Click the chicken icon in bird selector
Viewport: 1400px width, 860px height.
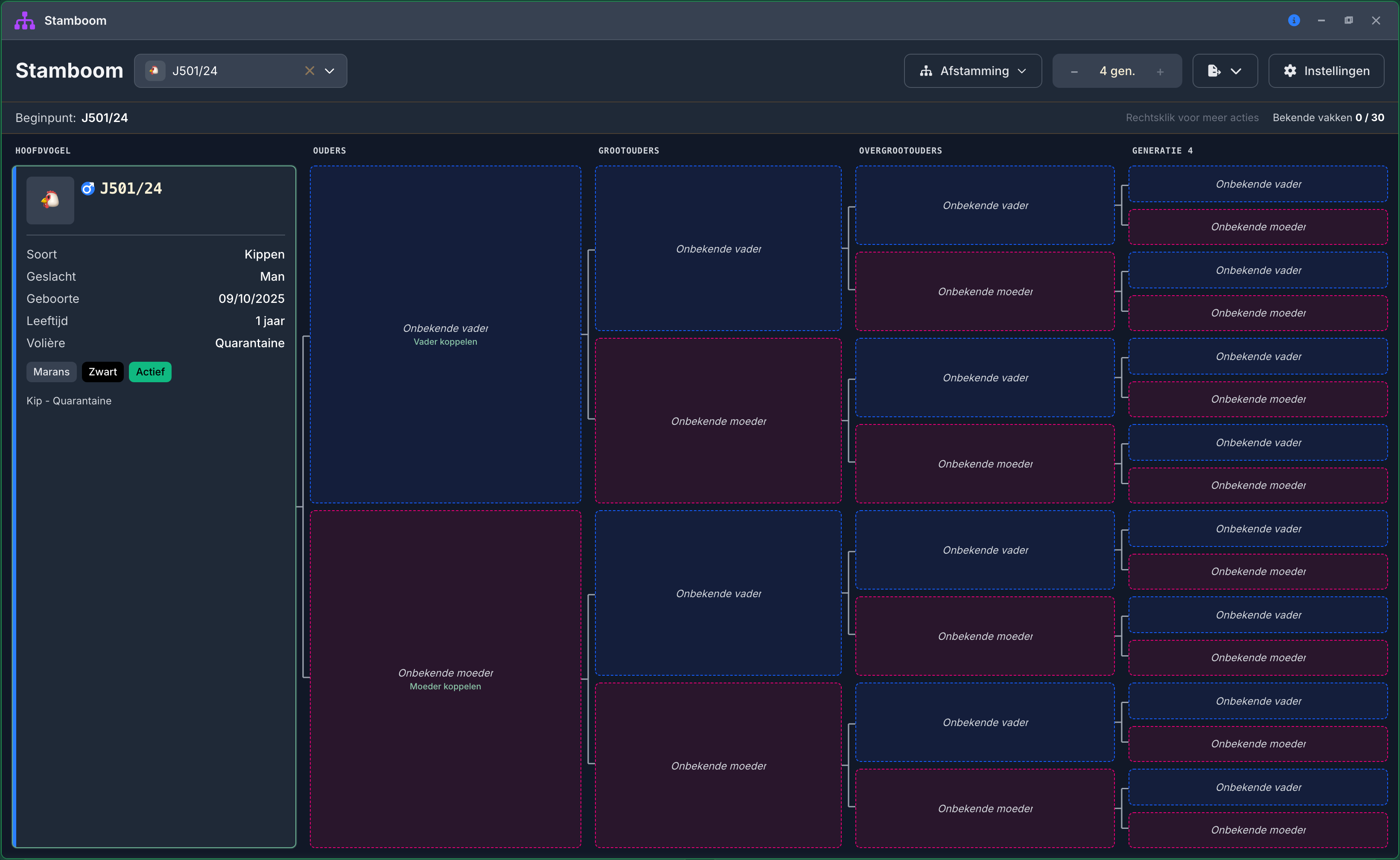(x=155, y=70)
